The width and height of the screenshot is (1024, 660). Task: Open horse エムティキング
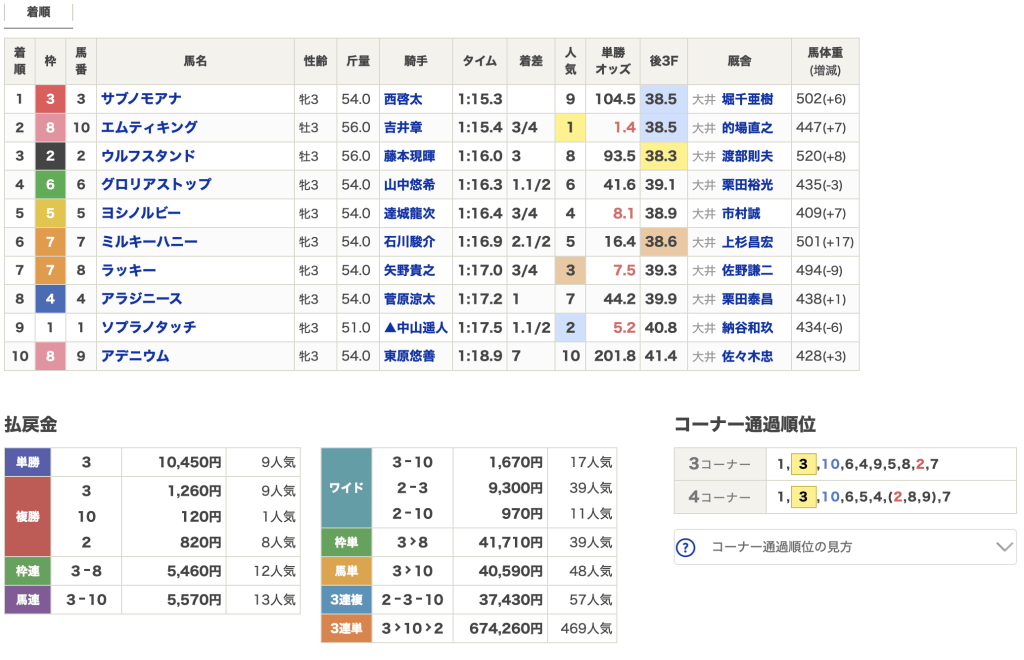pos(149,127)
